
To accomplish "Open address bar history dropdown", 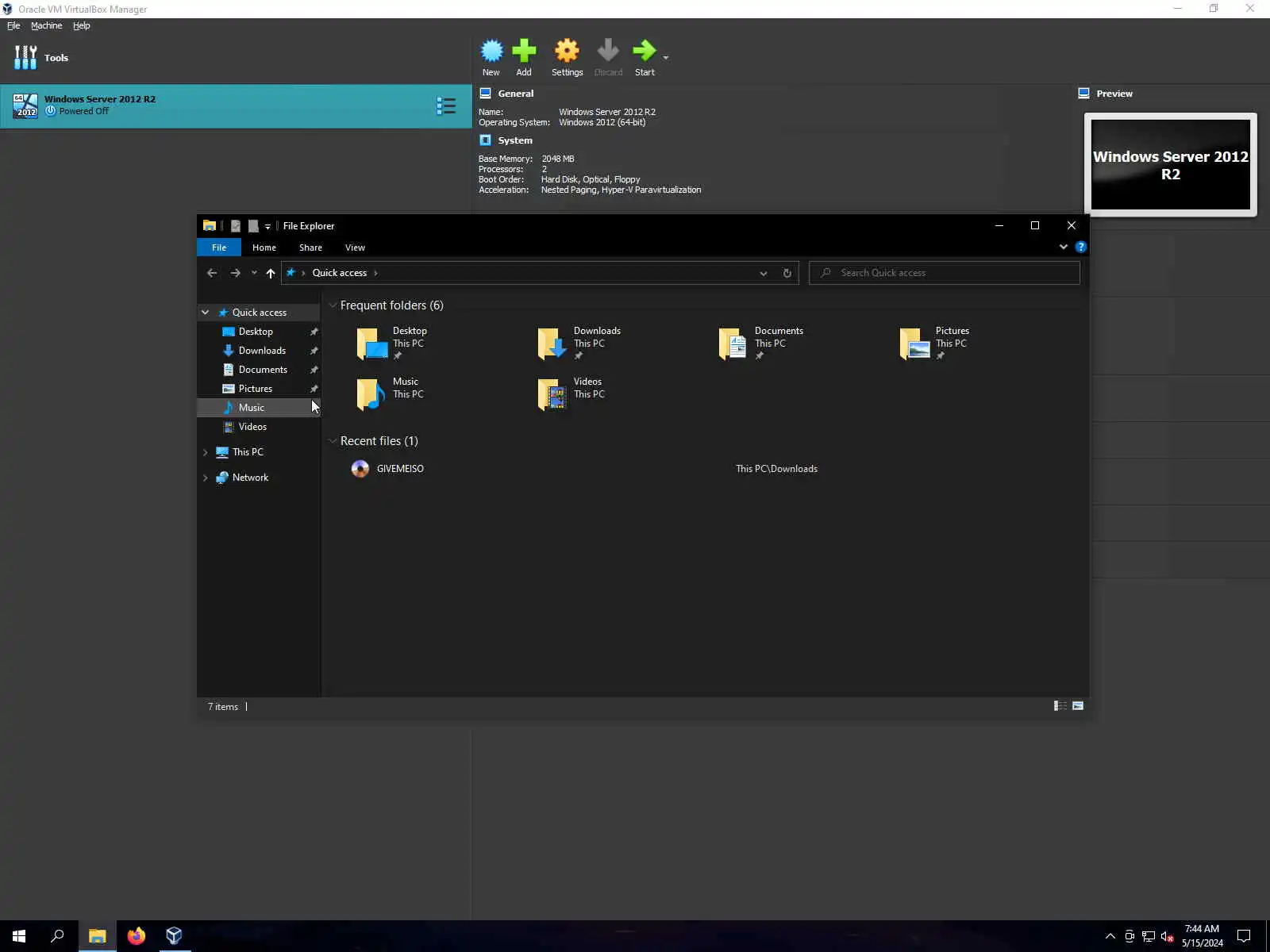I will click(x=764, y=273).
